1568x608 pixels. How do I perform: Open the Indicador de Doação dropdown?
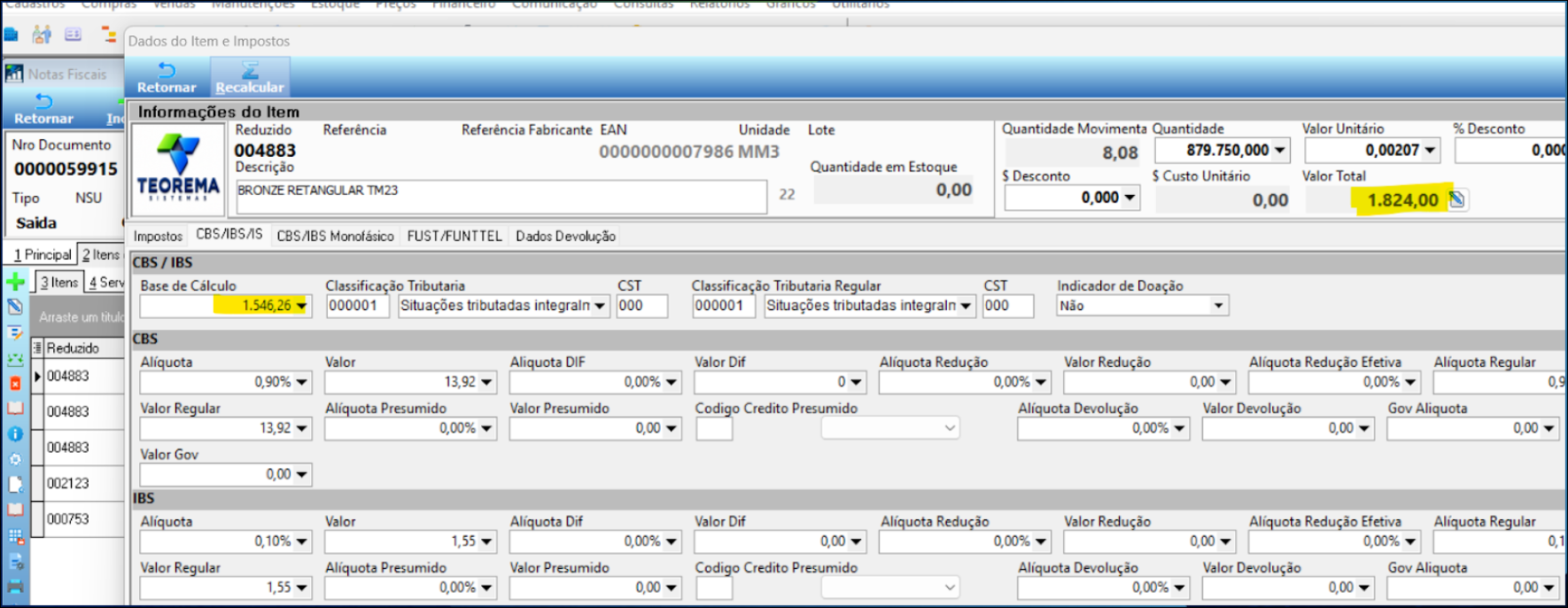1219,306
